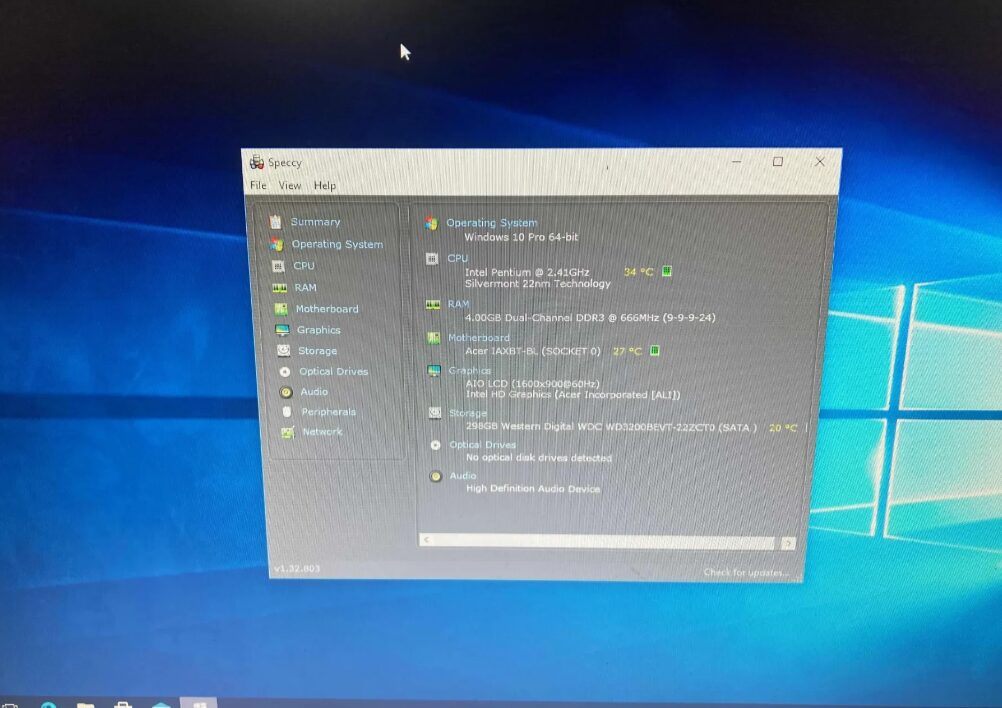Select the 4.00GB Dual-Channel DDR3 line
This screenshot has height=708, width=1002.
[x=590, y=318]
